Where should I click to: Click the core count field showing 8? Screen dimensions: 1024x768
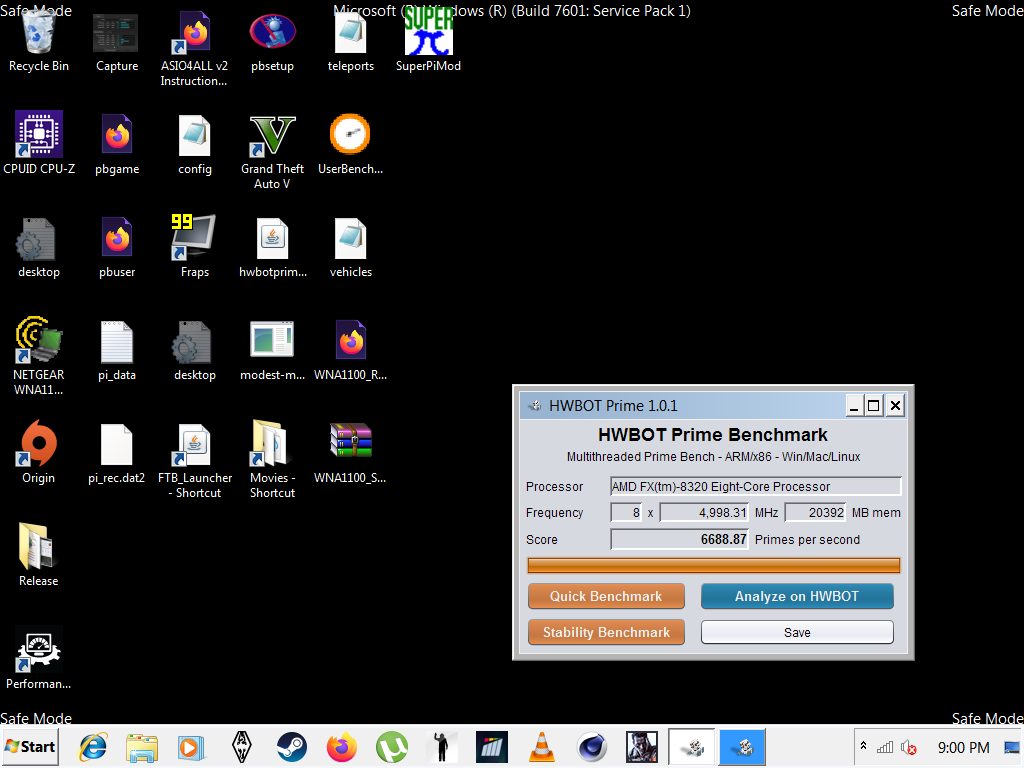coord(626,513)
